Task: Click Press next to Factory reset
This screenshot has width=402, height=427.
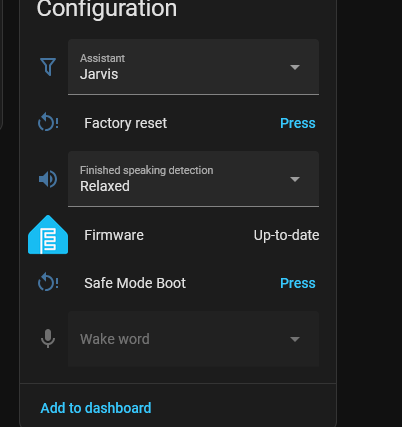Action: [298, 123]
